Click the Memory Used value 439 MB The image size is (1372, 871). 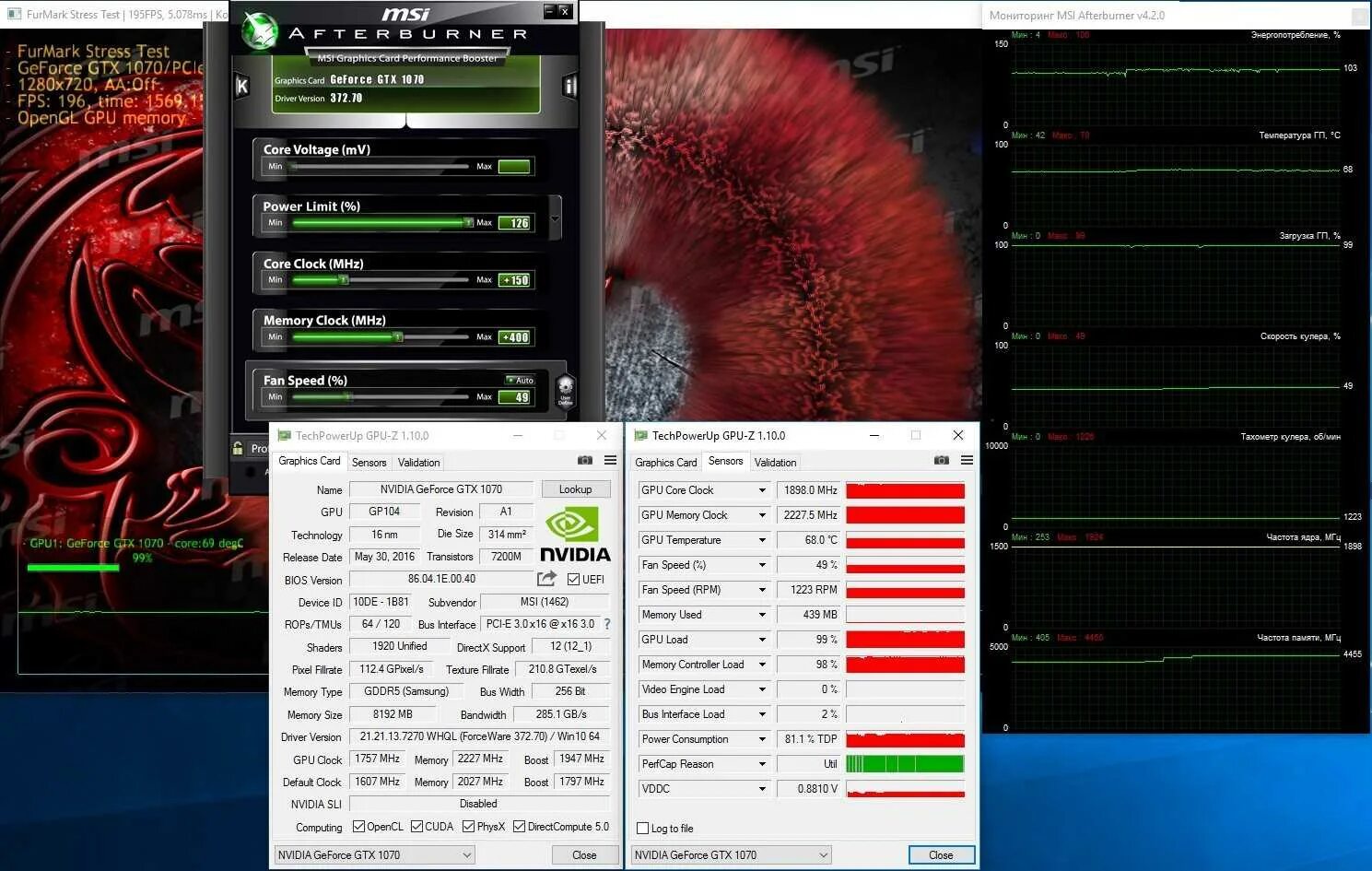click(808, 615)
